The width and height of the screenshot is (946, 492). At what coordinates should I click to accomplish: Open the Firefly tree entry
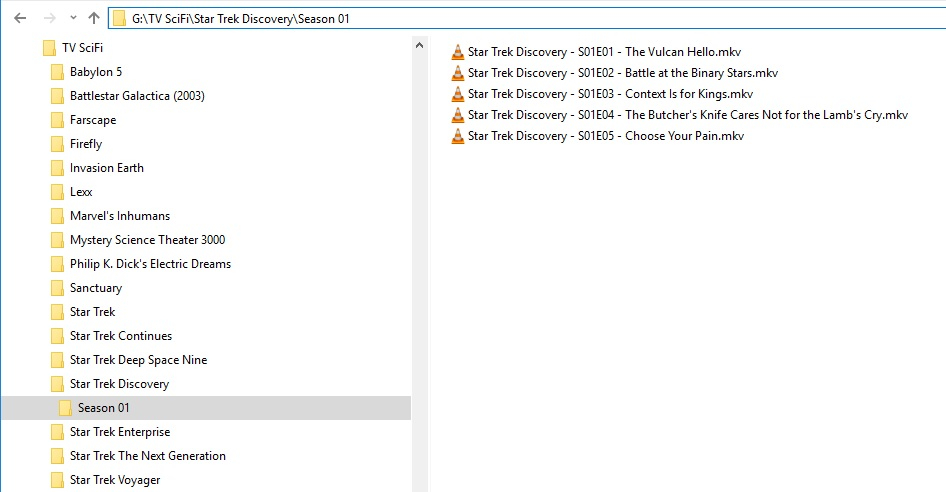coord(86,144)
